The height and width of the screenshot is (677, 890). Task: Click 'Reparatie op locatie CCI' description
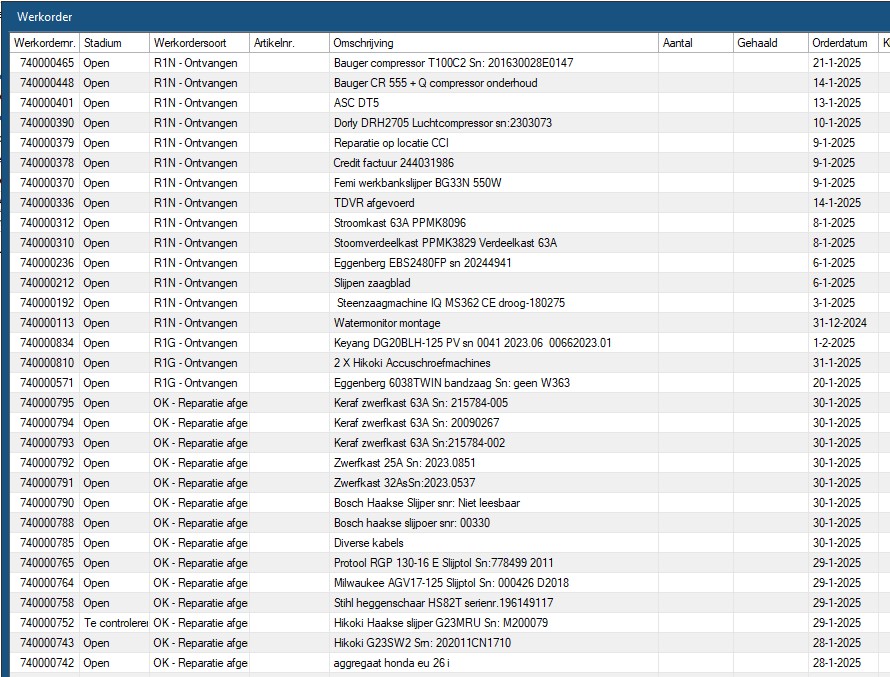(x=391, y=143)
